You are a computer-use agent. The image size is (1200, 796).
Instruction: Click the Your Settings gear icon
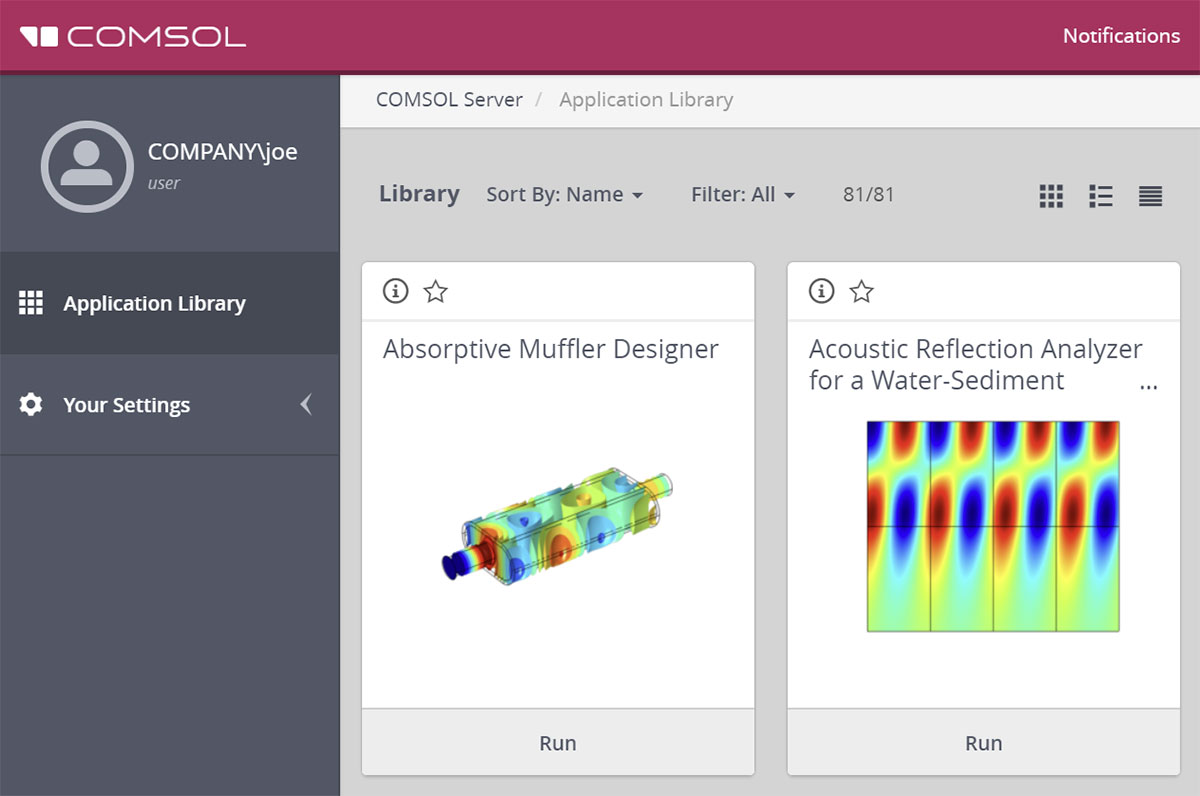tap(31, 405)
